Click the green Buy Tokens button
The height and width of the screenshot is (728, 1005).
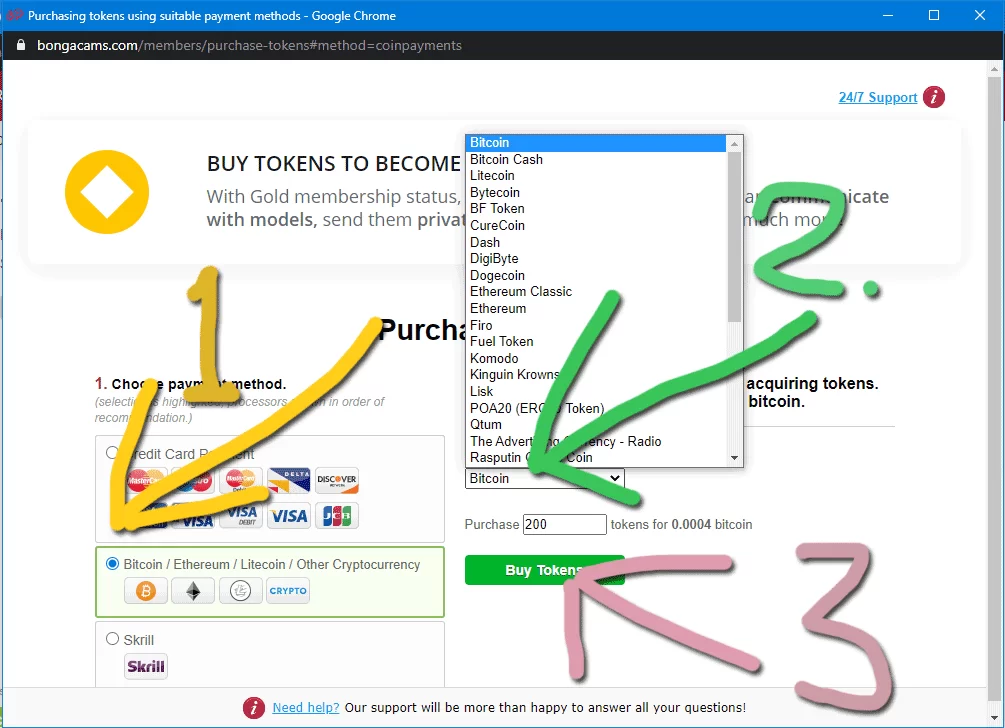coord(544,570)
